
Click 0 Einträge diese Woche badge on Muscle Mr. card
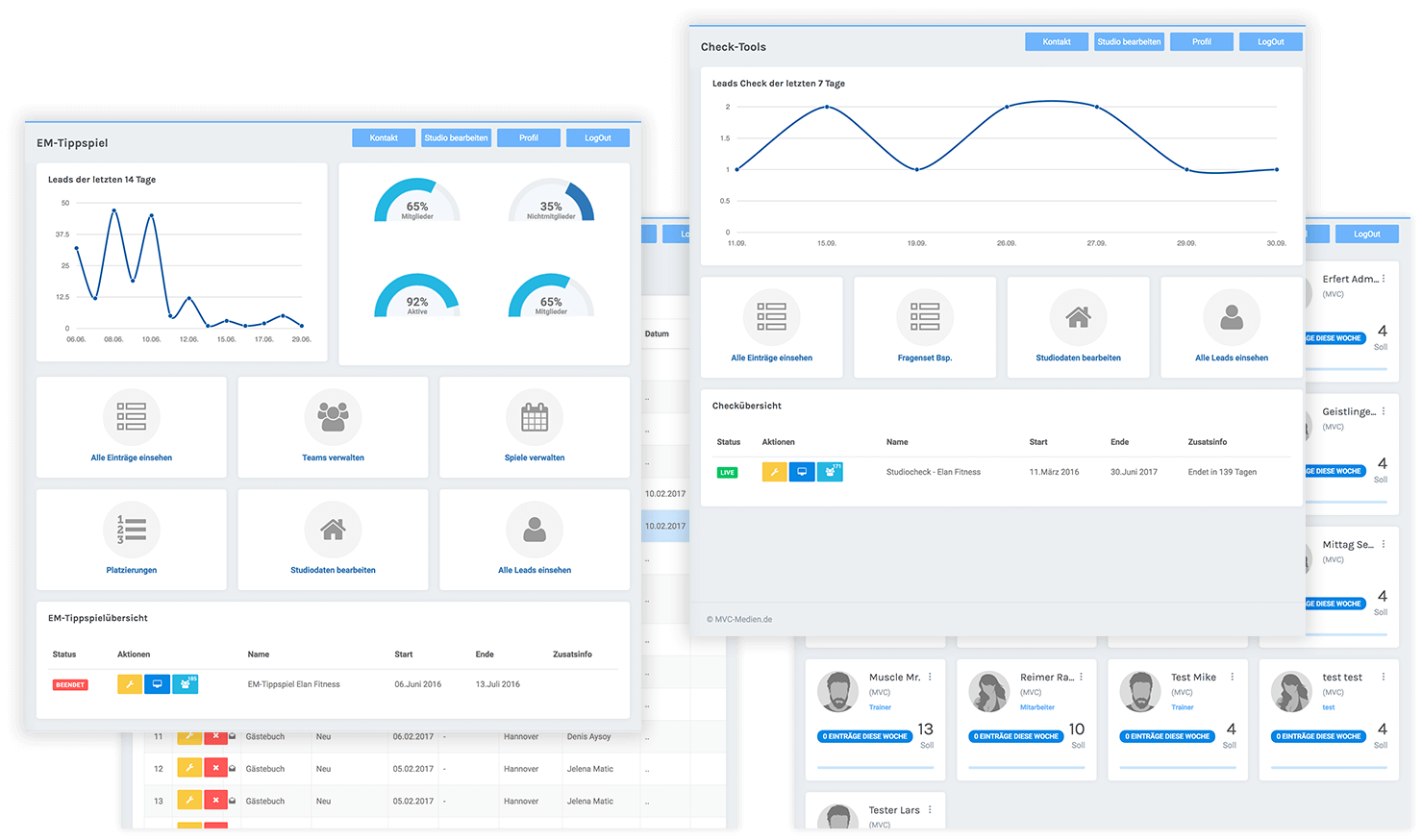pos(865,736)
